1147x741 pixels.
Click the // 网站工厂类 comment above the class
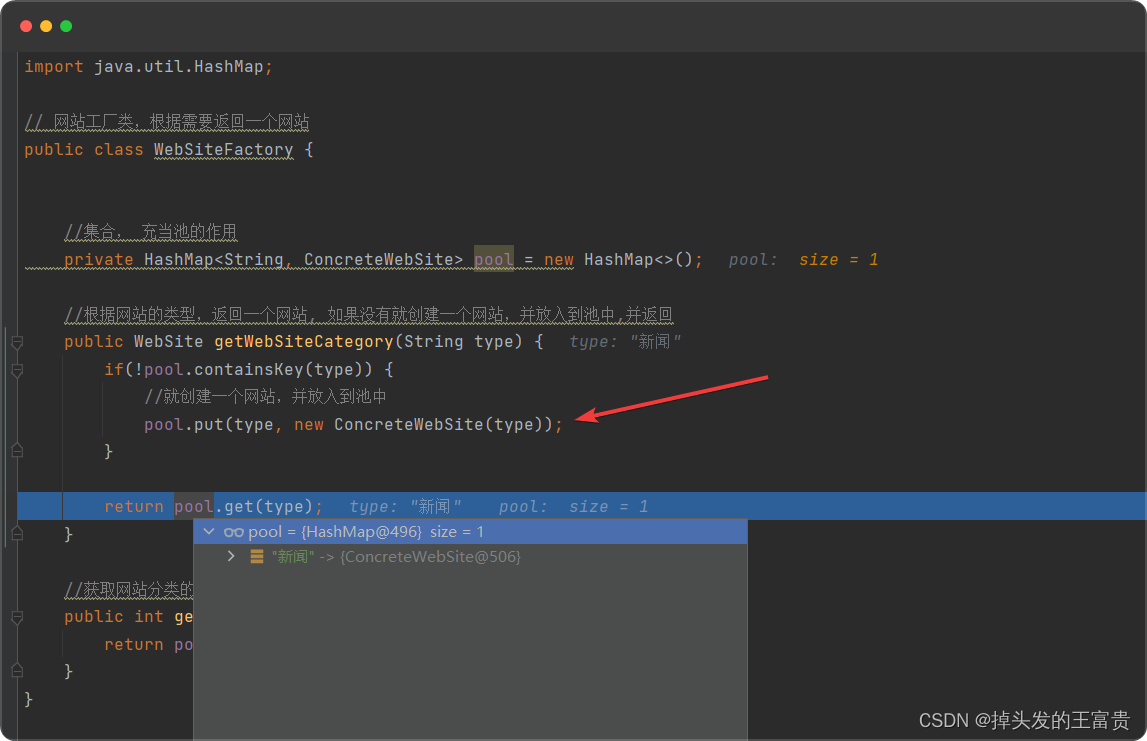(x=167, y=121)
